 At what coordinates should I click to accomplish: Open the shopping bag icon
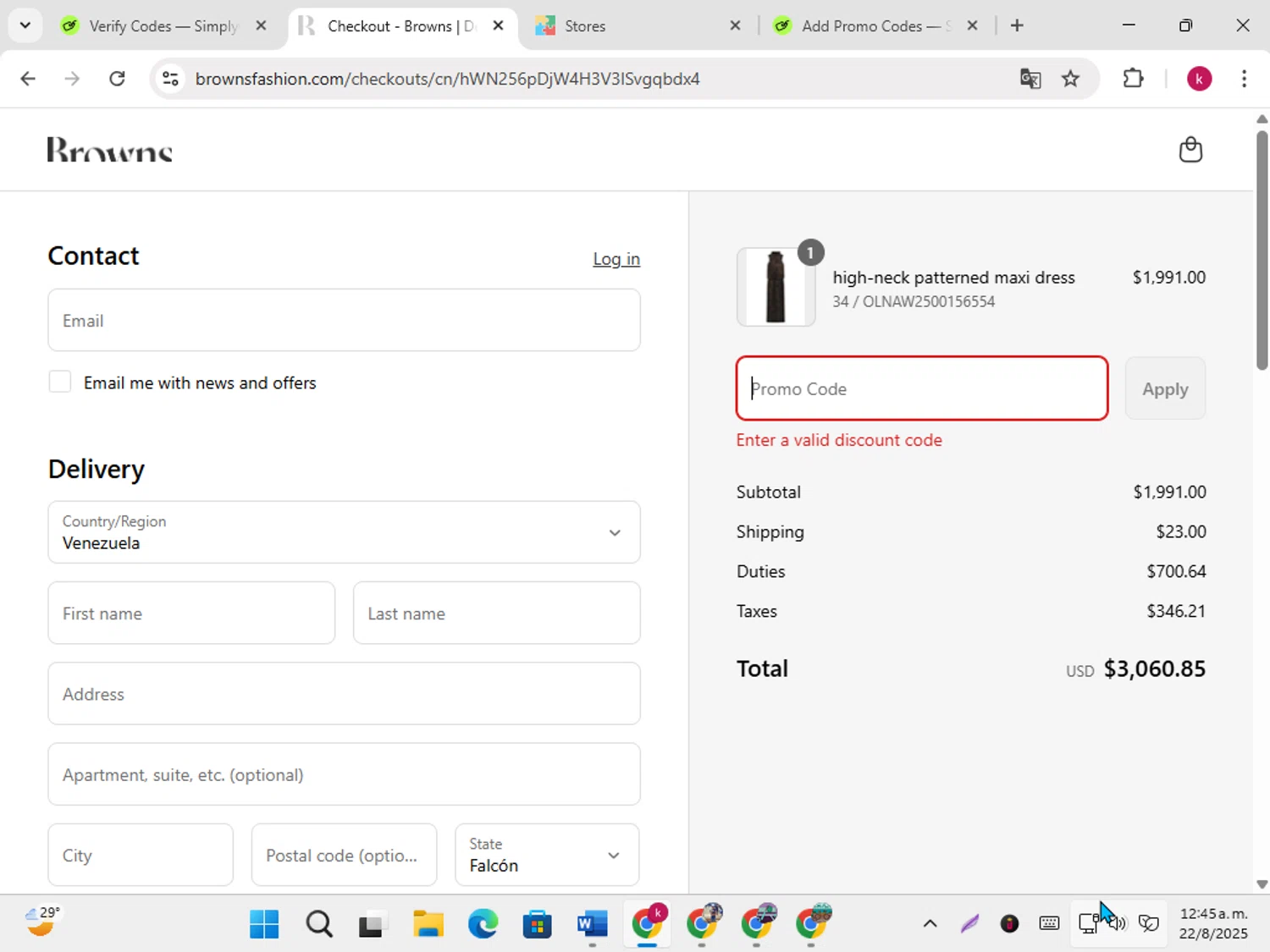pyautogui.click(x=1190, y=150)
